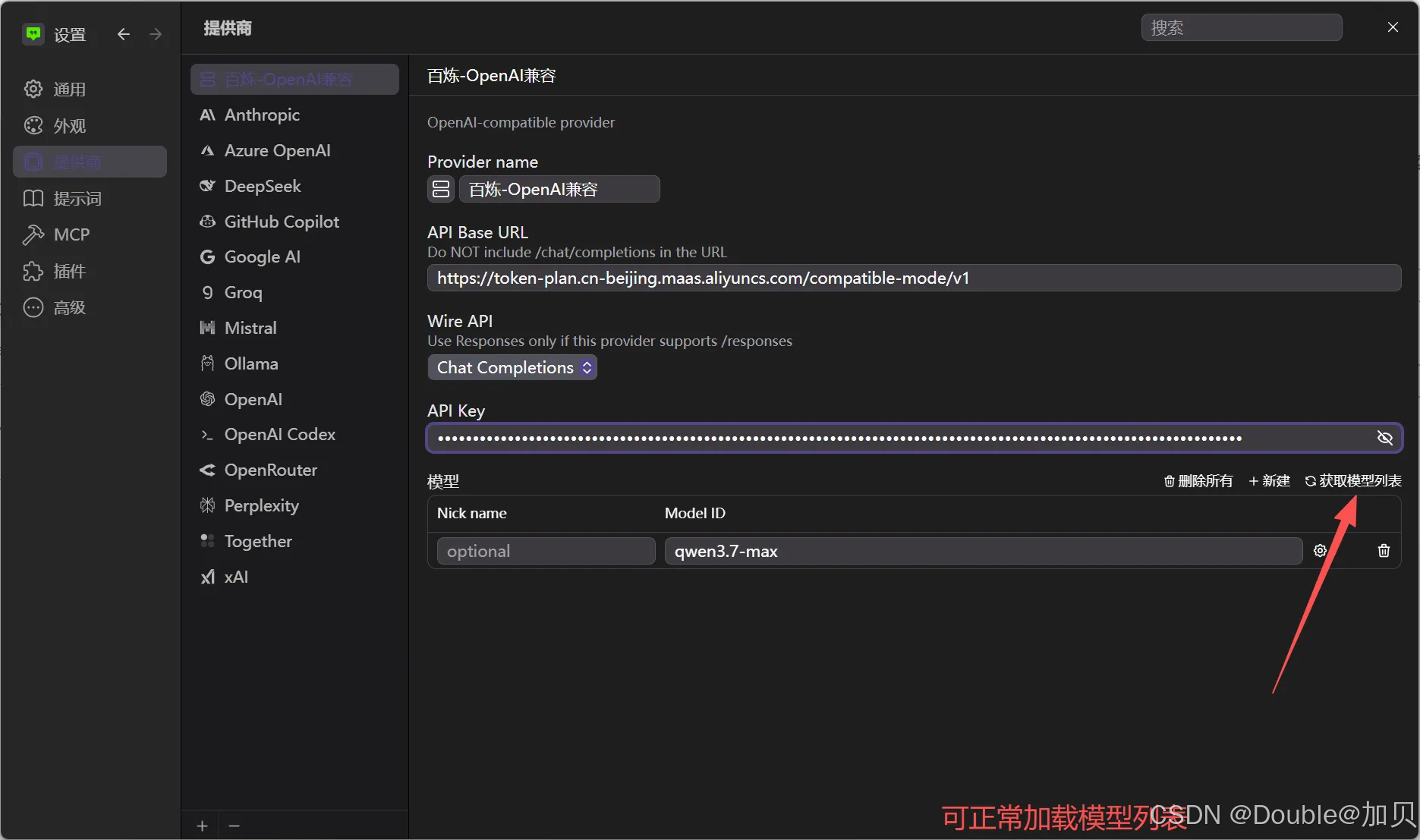This screenshot has height=840, width=1420.
Task: Click the 插件 puzzle icon in sidebar
Action: [33, 271]
